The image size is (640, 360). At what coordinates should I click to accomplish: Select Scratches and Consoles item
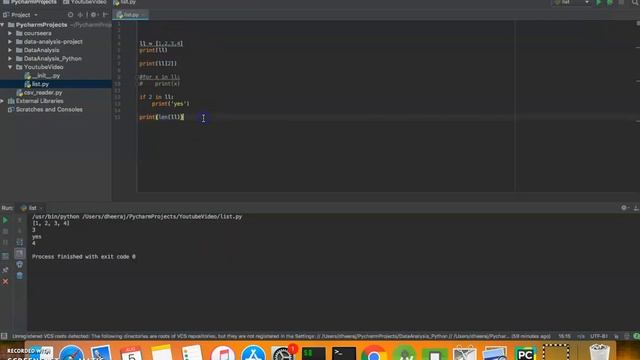pos(45,109)
